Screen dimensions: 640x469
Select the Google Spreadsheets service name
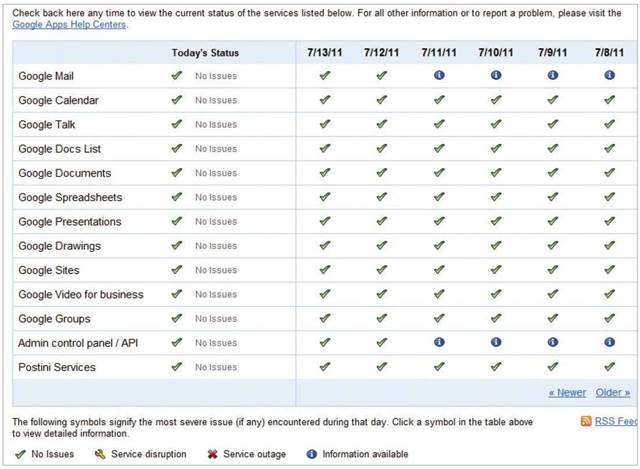point(70,198)
